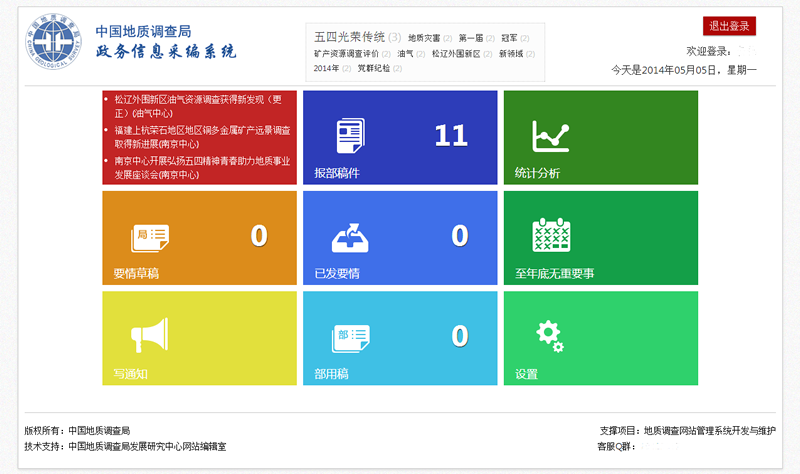The image size is (800, 474).
Task: Click the count 0 in 要情草稿 tile
Action: [259, 236]
